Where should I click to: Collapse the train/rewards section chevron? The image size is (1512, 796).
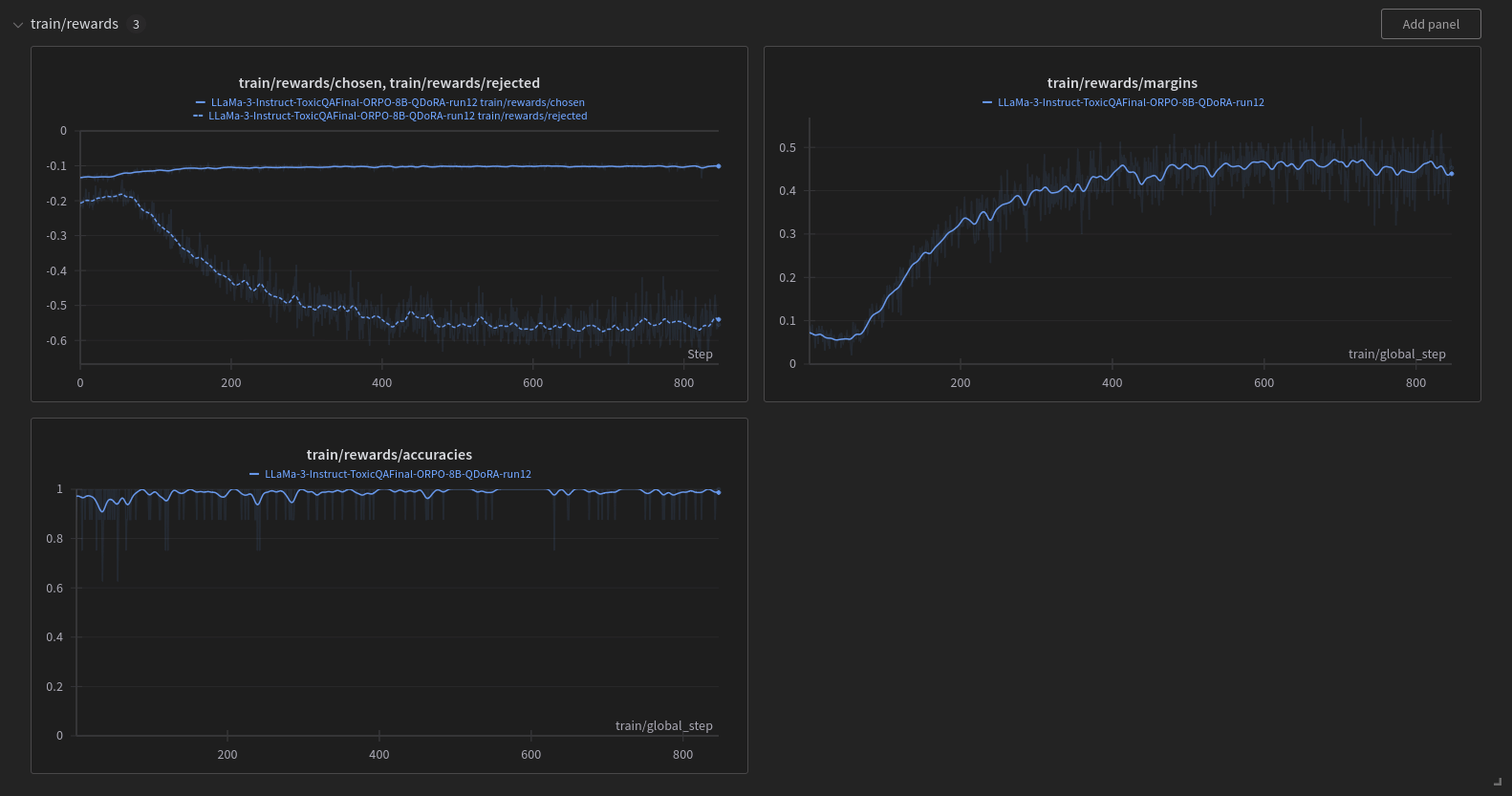[x=18, y=25]
